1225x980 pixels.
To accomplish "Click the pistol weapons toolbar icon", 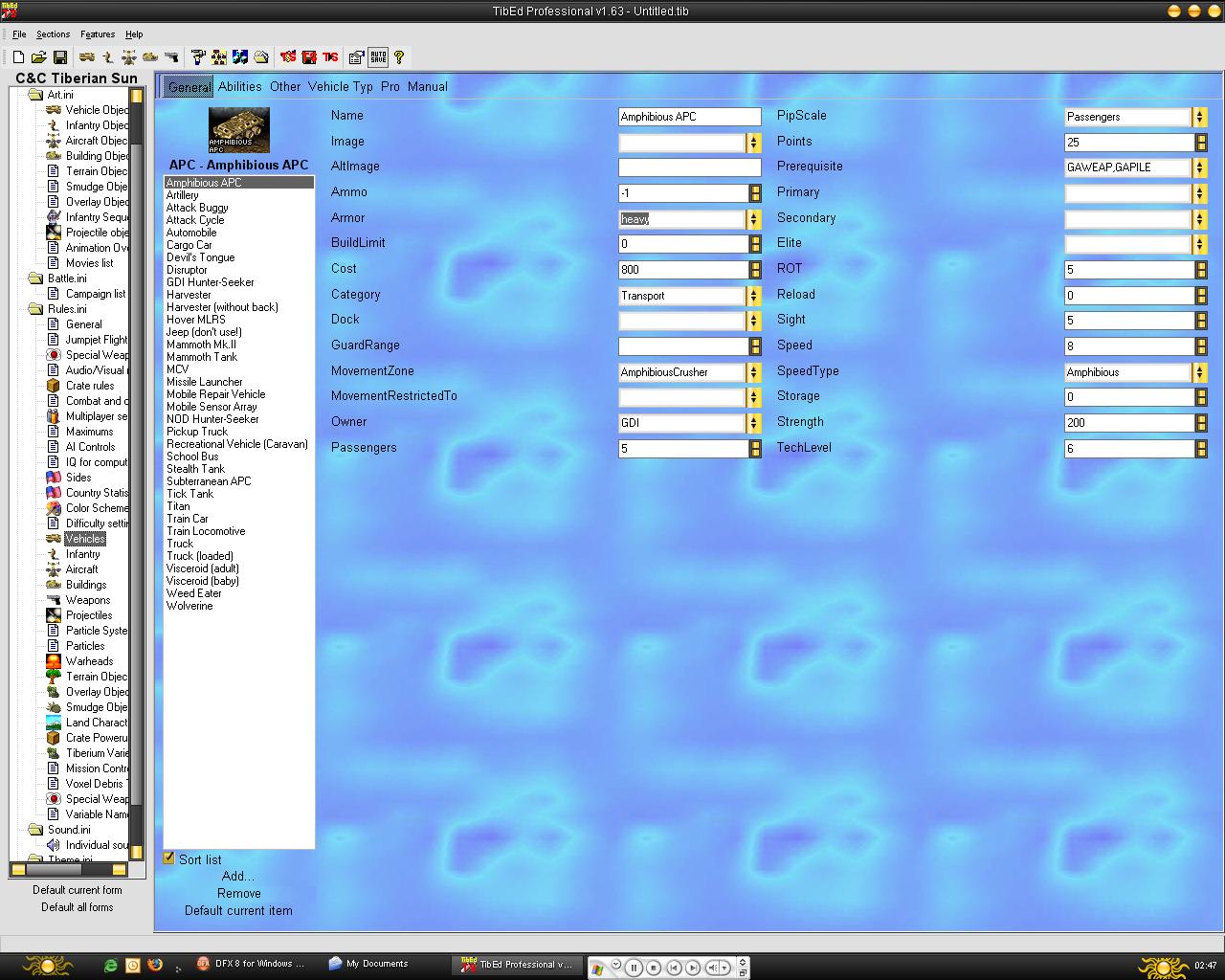I will 171,58.
